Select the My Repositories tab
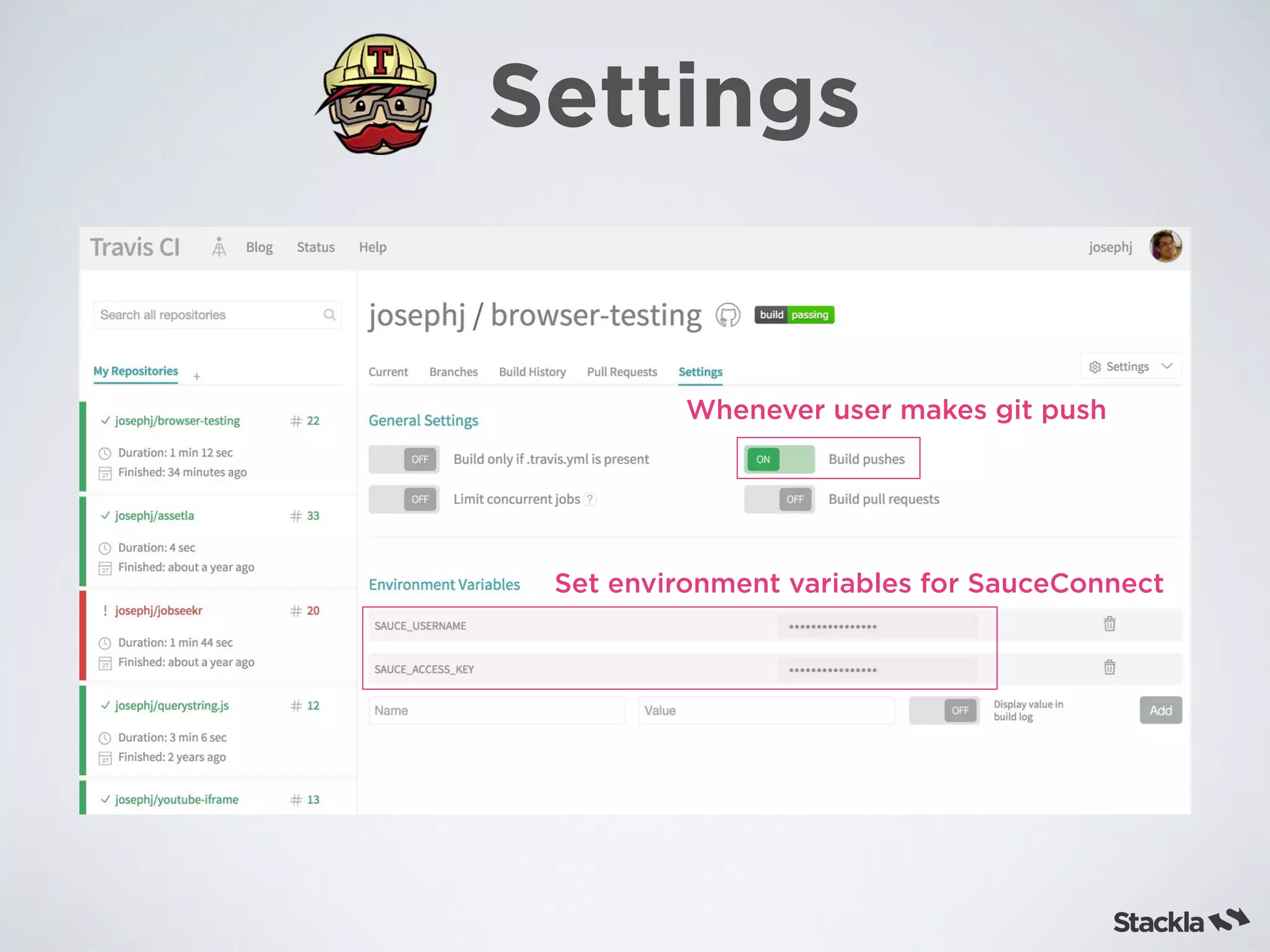 pyautogui.click(x=136, y=371)
